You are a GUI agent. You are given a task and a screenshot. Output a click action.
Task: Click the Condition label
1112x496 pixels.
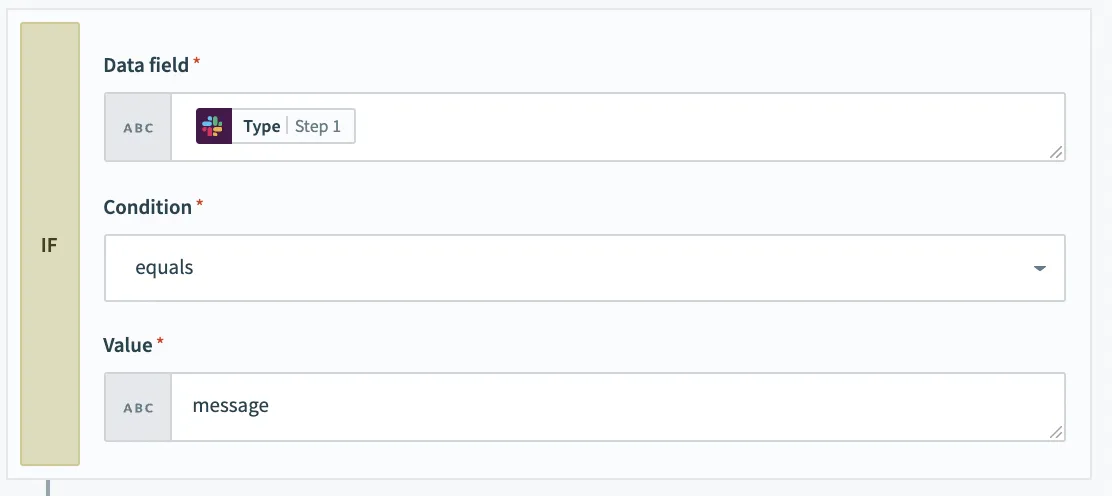coord(147,207)
